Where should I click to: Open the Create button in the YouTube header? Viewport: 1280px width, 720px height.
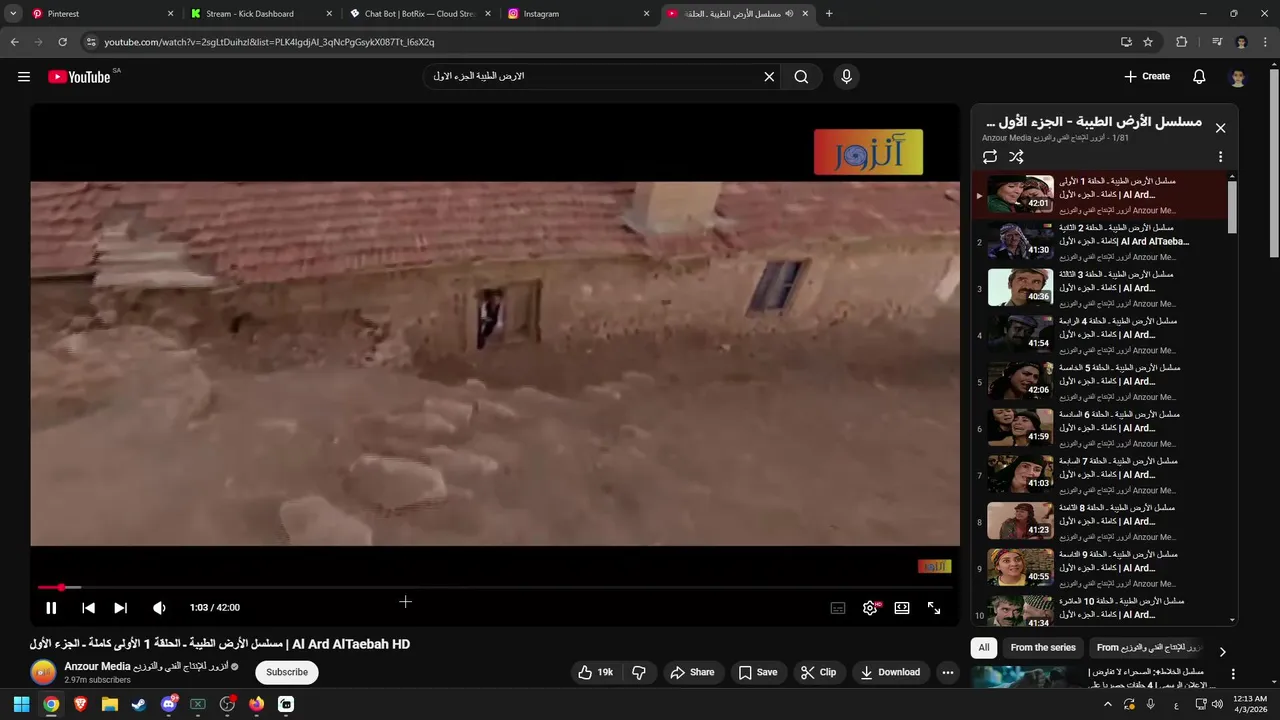1147,77
